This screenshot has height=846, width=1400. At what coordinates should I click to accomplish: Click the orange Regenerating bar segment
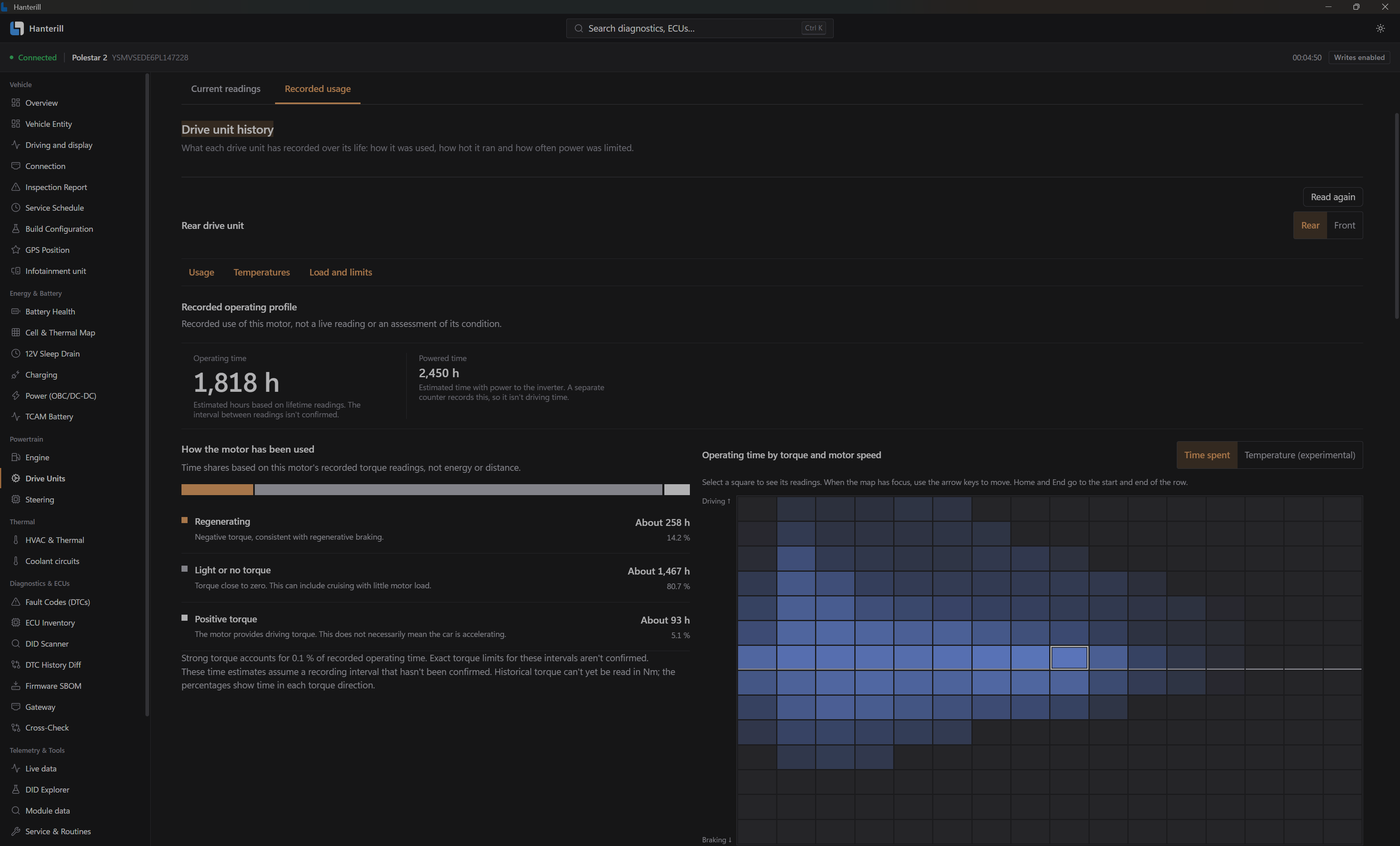point(217,490)
